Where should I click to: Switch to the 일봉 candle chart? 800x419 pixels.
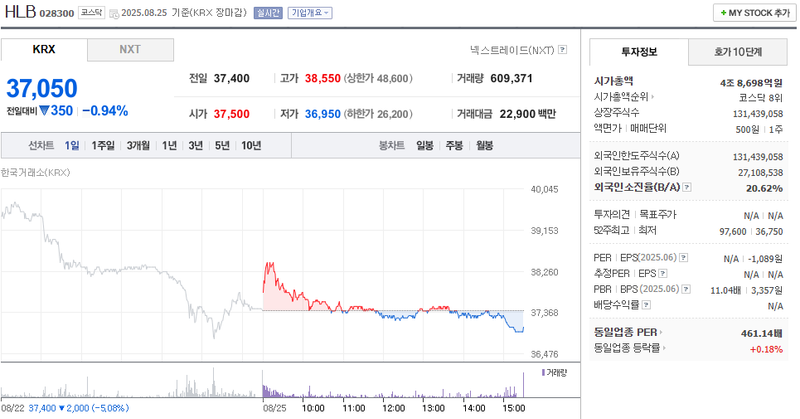click(x=424, y=145)
